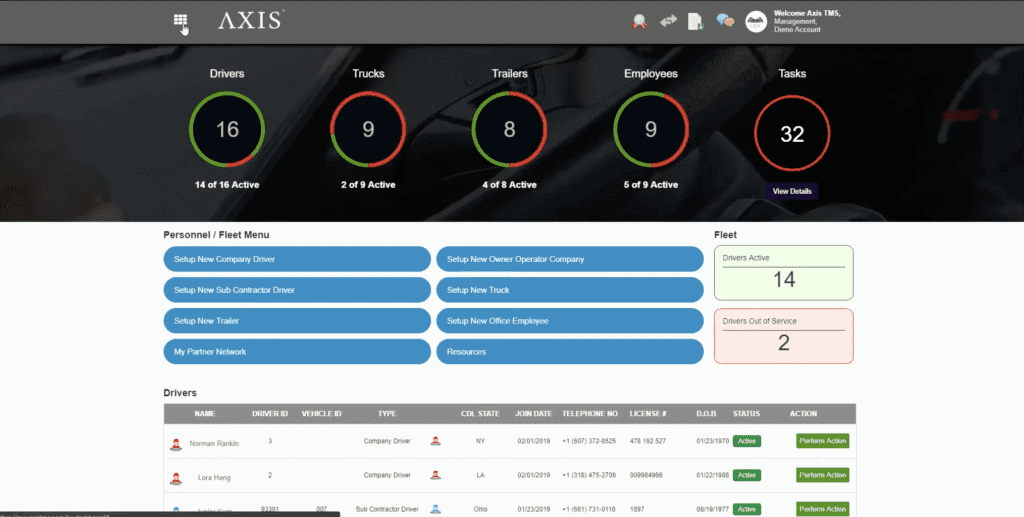Image resolution: width=1024 pixels, height=517 pixels.
Task: Click View Details under Tasks
Action: click(792, 191)
